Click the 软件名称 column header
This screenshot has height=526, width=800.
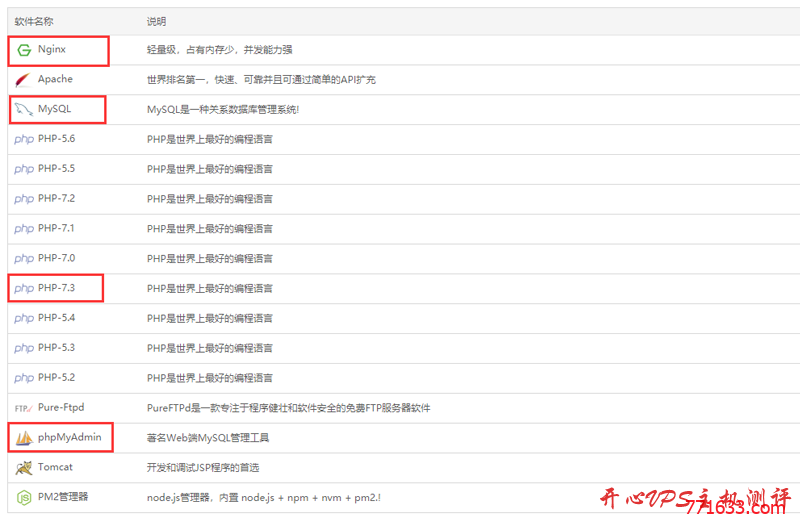click(x=34, y=21)
